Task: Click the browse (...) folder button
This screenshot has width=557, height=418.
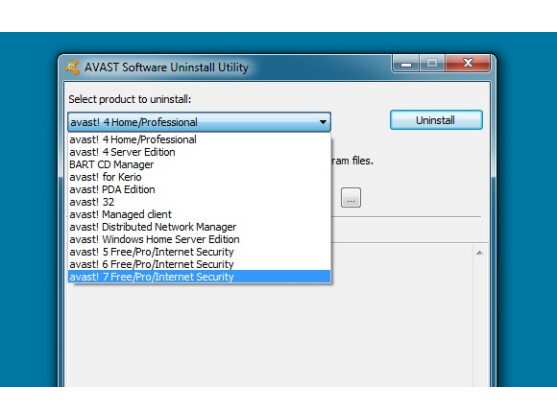Action: [351, 197]
